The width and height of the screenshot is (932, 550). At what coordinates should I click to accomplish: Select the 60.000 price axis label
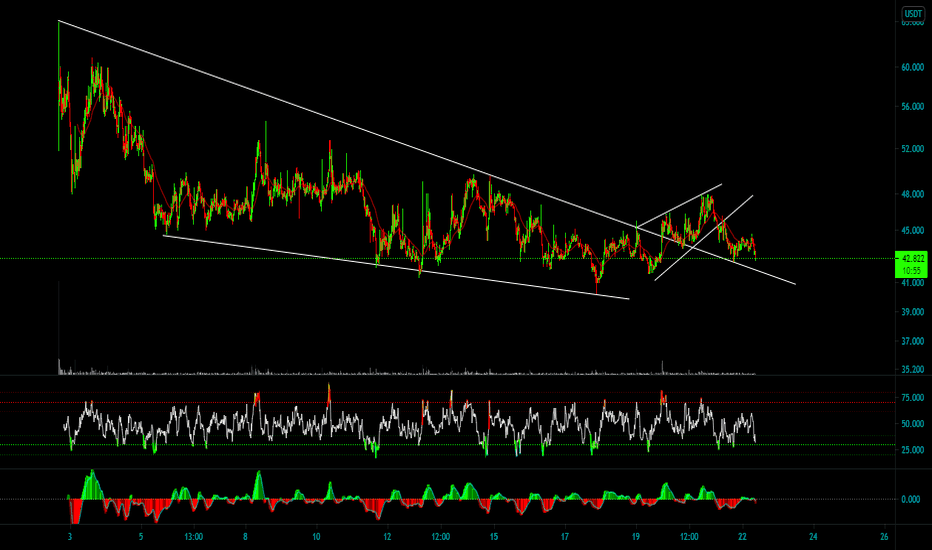point(912,67)
